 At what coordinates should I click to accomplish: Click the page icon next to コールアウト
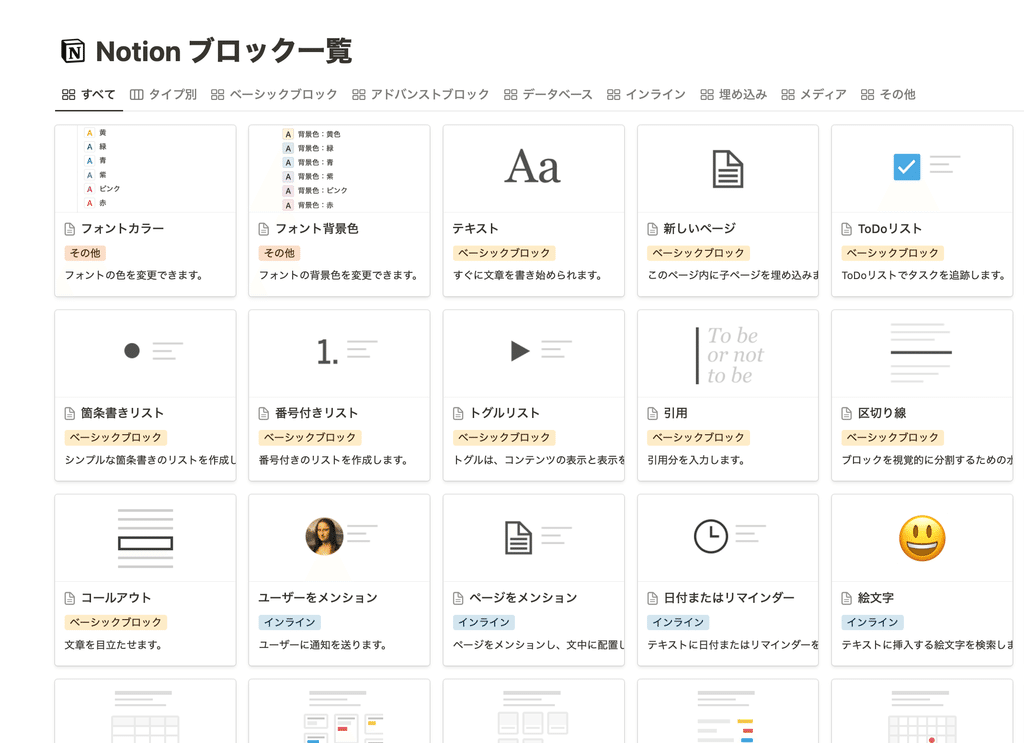pyautogui.click(x=70, y=598)
